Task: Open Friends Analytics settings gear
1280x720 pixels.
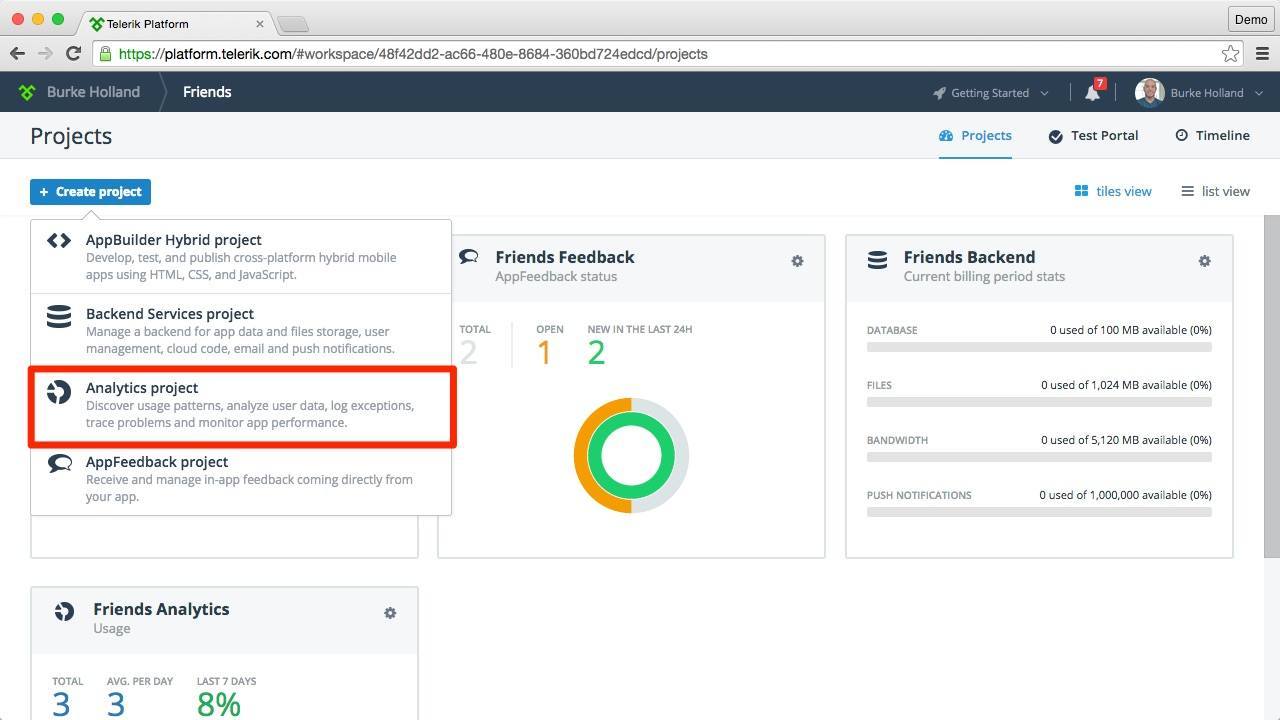Action: [390, 613]
